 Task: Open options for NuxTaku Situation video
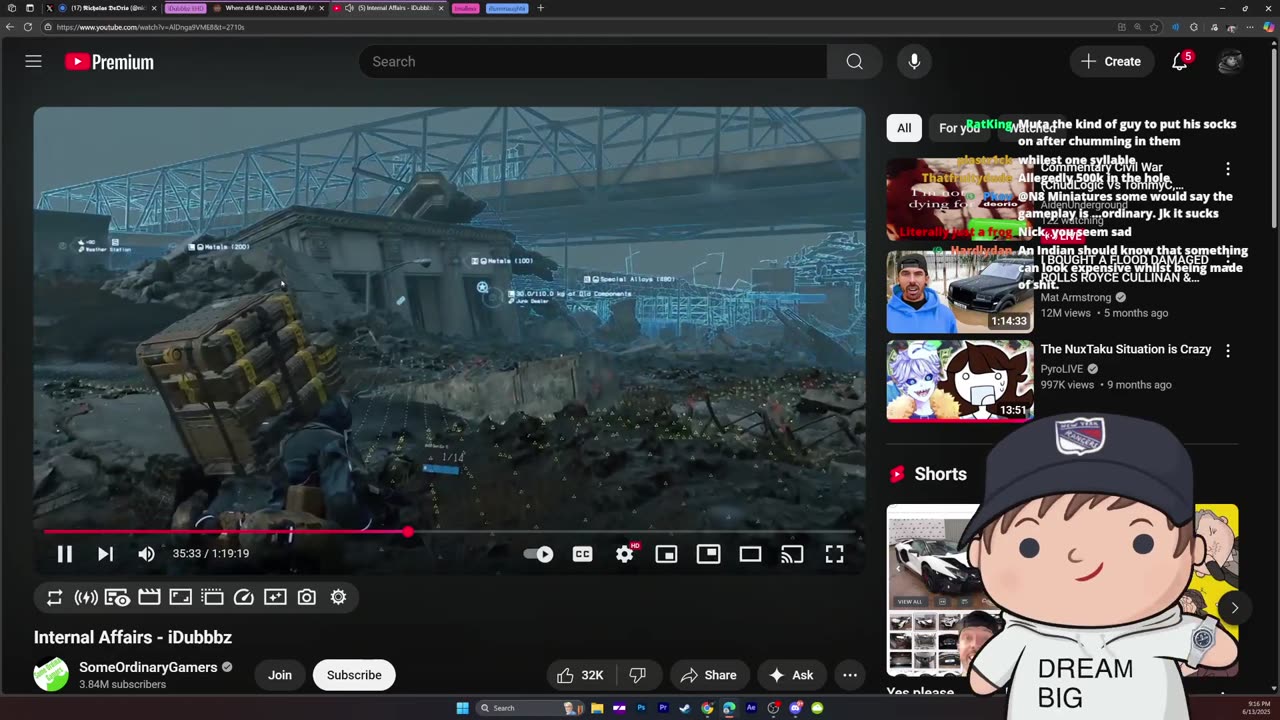[1228, 351]
